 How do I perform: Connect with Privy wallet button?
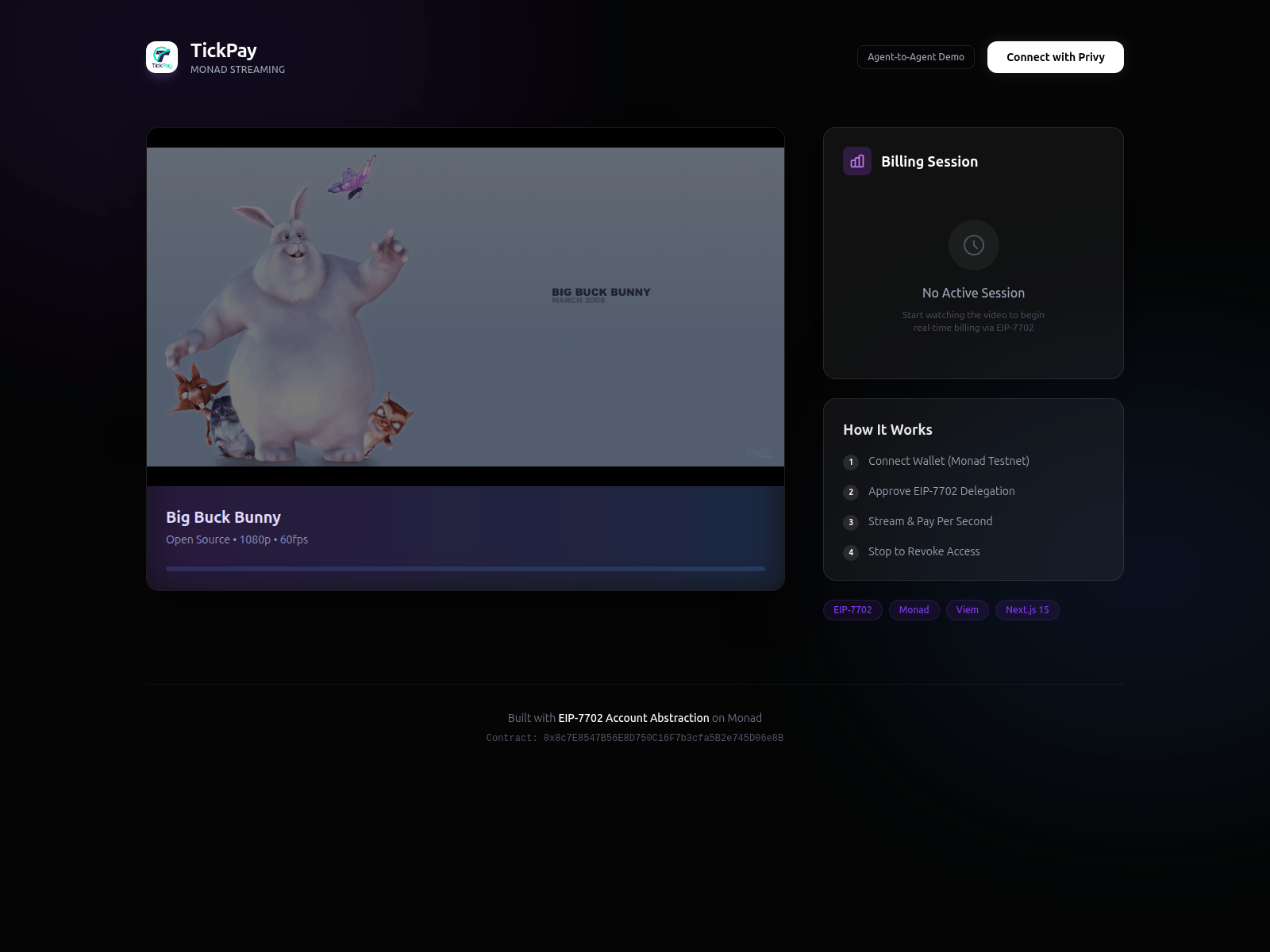pos(1056,57)
